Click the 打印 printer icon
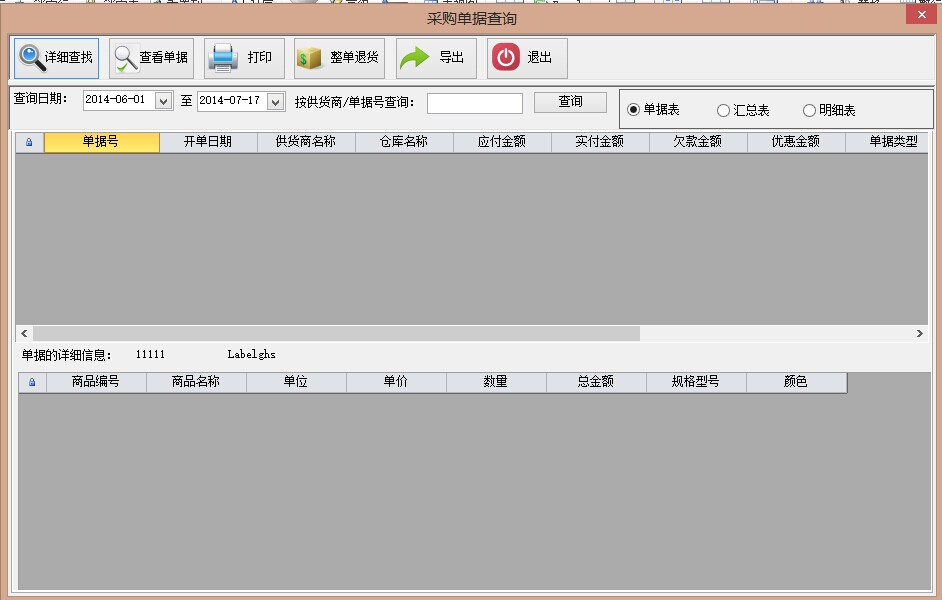Image resolution: width=942 pixels, height=600 pixels. coord(222,58)
